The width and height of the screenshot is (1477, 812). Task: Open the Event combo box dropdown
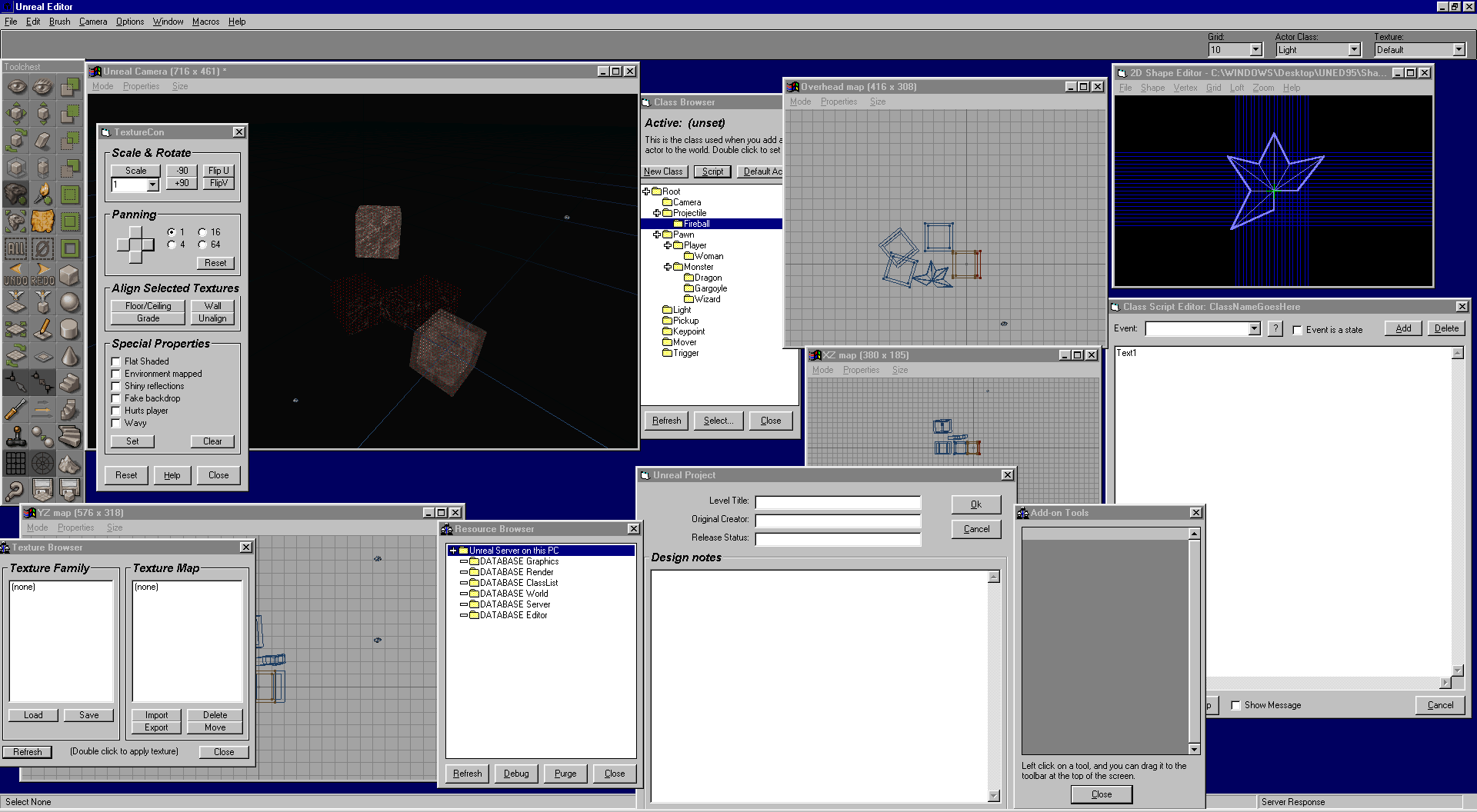(x=1254, y=329)
